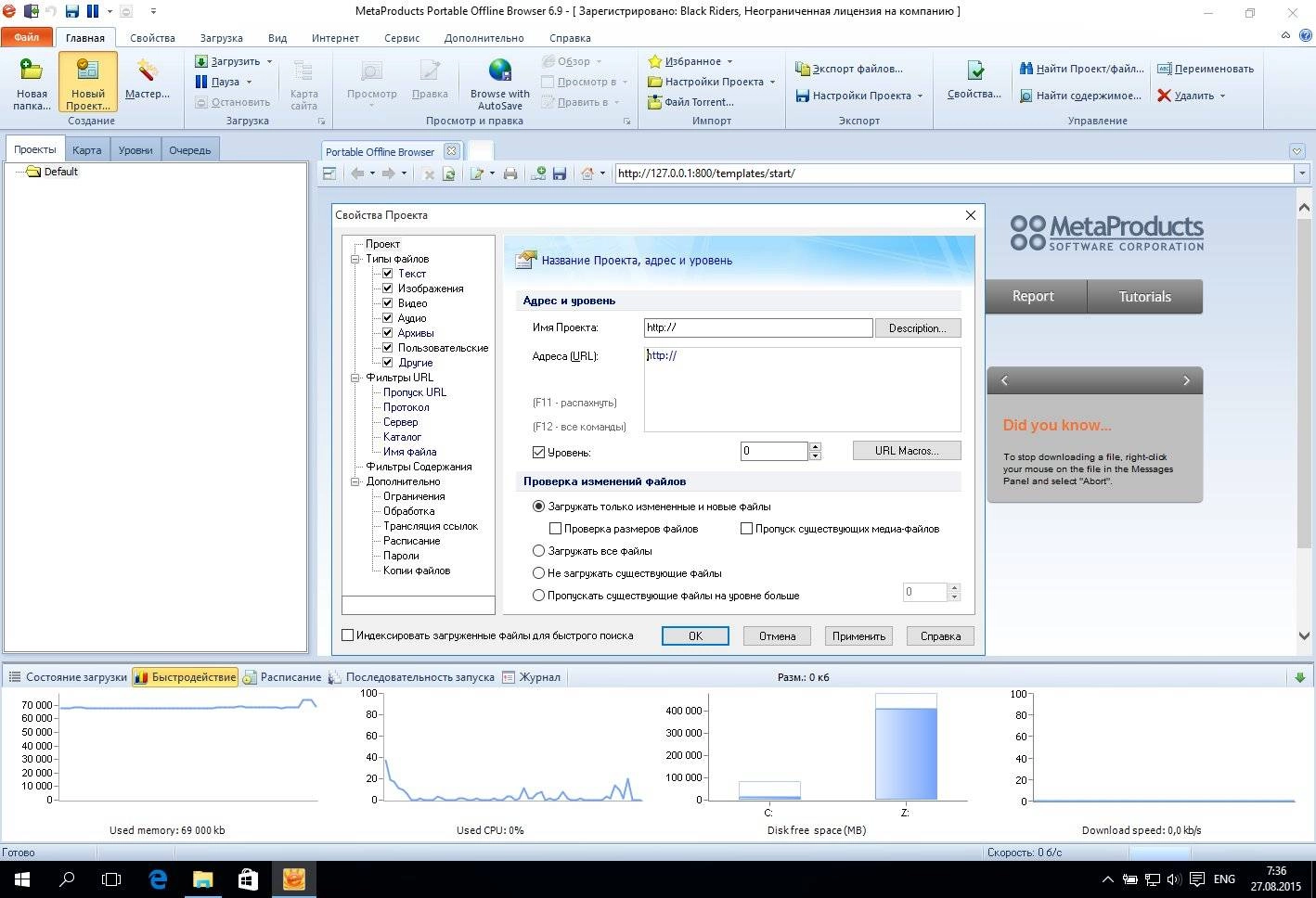This screenshot has width=1316, height=898.
Task: Click OK in Свойства Проекта dialog
Action: click(x=695, y=636)
